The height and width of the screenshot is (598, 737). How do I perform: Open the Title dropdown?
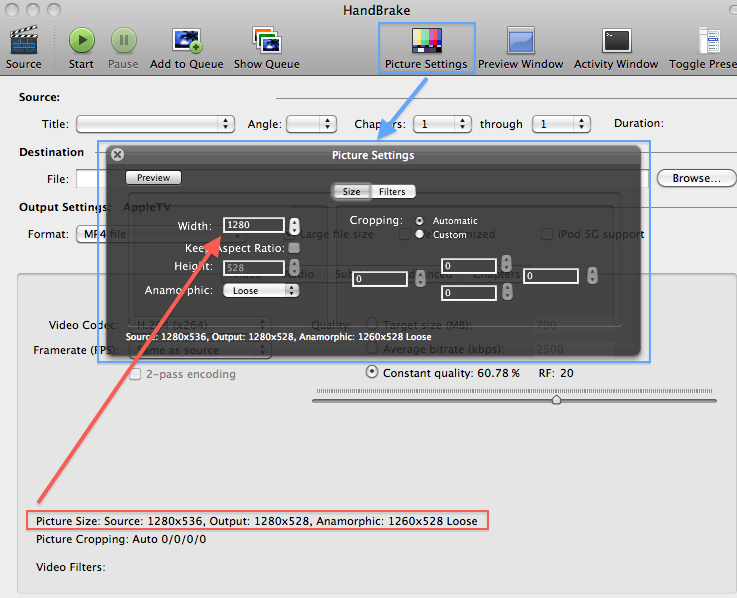tap(156, 124)
